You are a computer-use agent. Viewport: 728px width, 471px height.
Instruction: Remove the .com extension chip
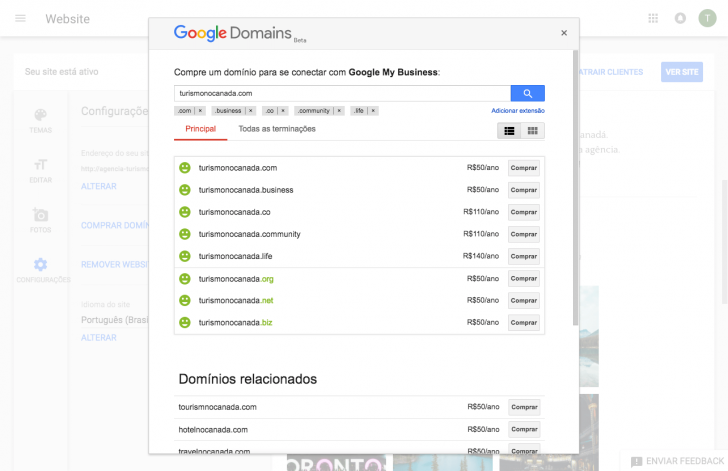pyautogui.click(x=200, y=111)
